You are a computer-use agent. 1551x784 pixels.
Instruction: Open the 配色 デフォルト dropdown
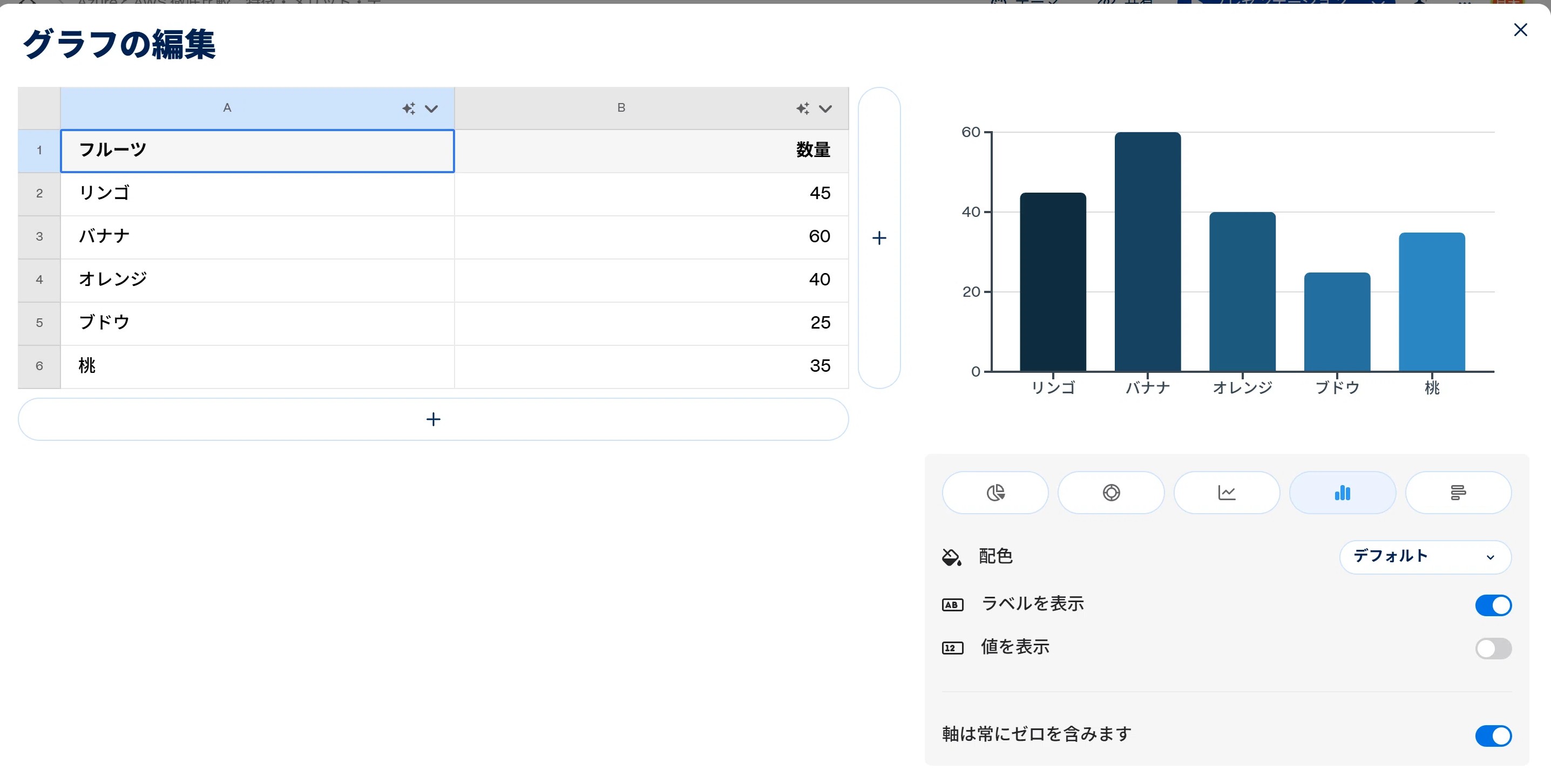(1425, 556)
